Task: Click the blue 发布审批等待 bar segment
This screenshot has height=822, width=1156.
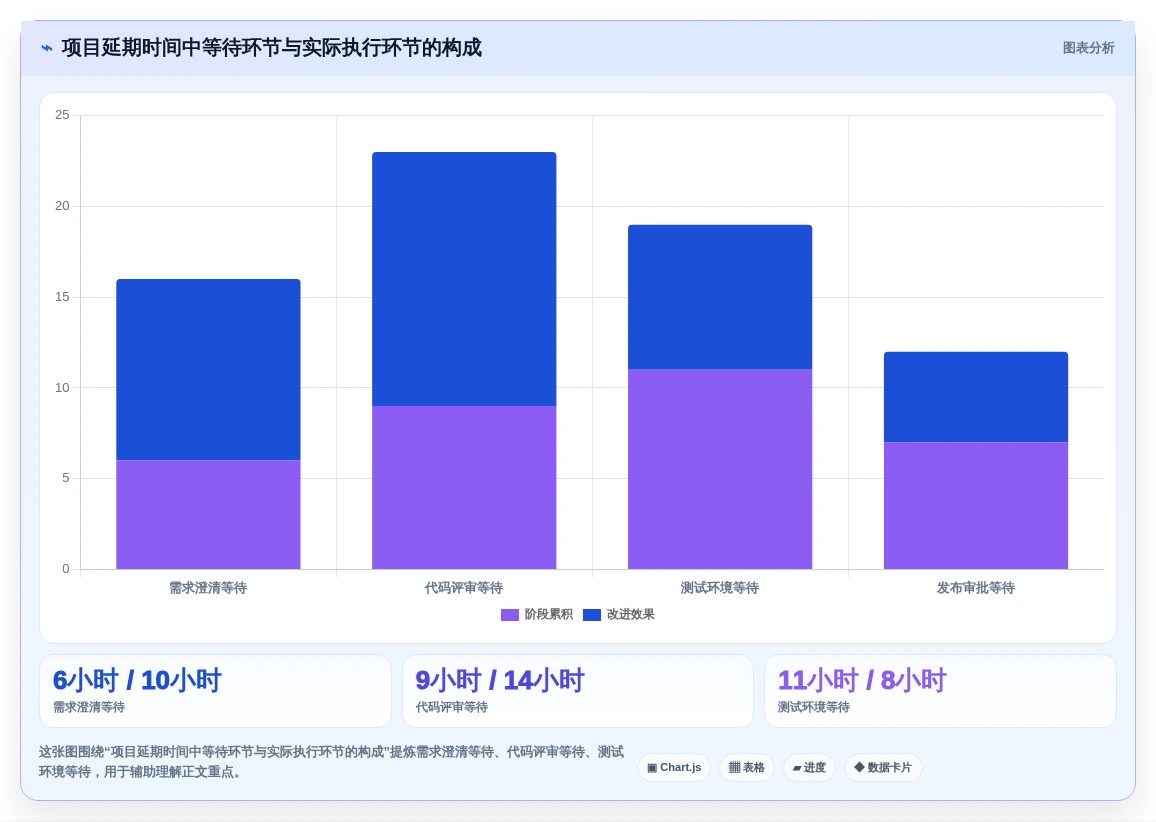Action: [975, 397]
